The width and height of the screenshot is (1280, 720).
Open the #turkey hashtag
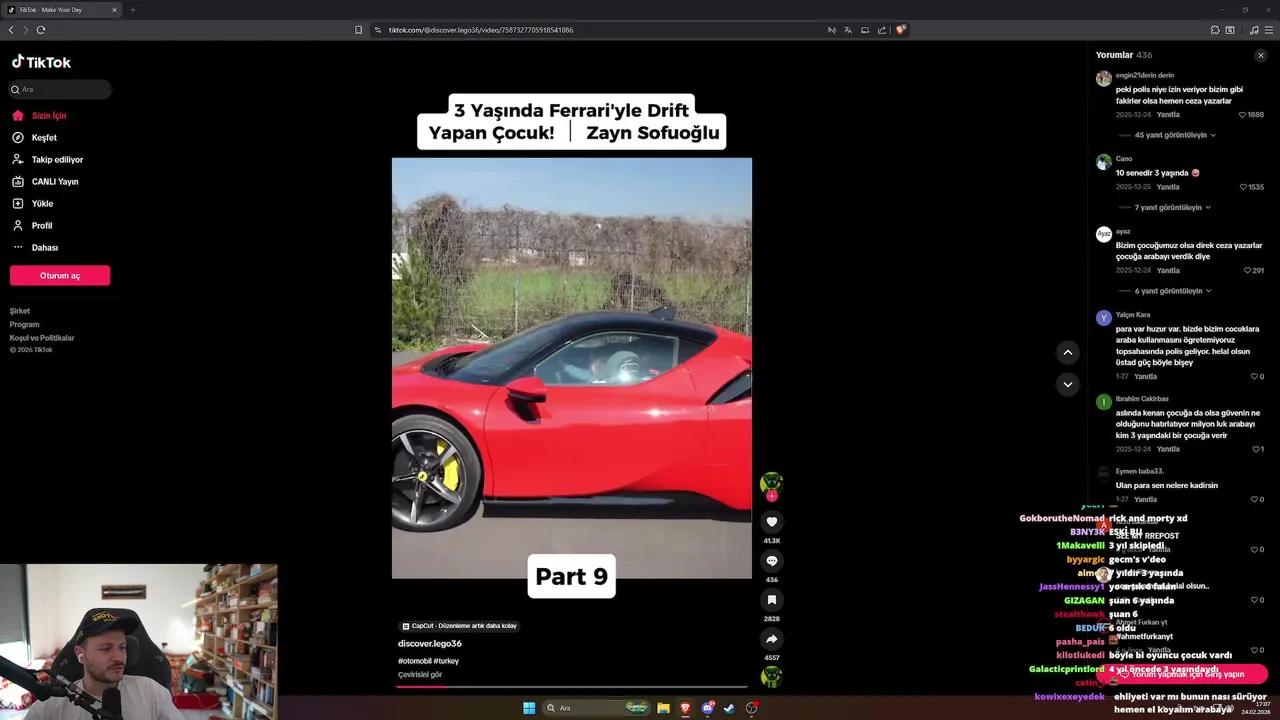coord(446,661)
